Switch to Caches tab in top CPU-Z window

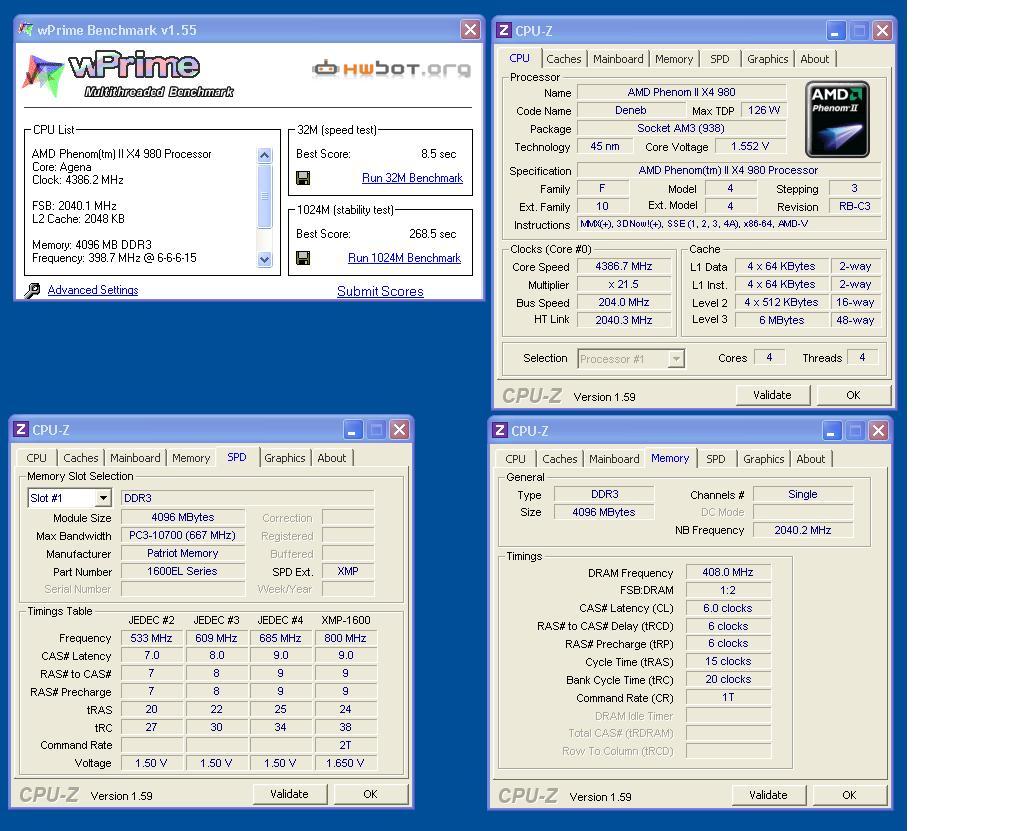[x=564, y=59]
